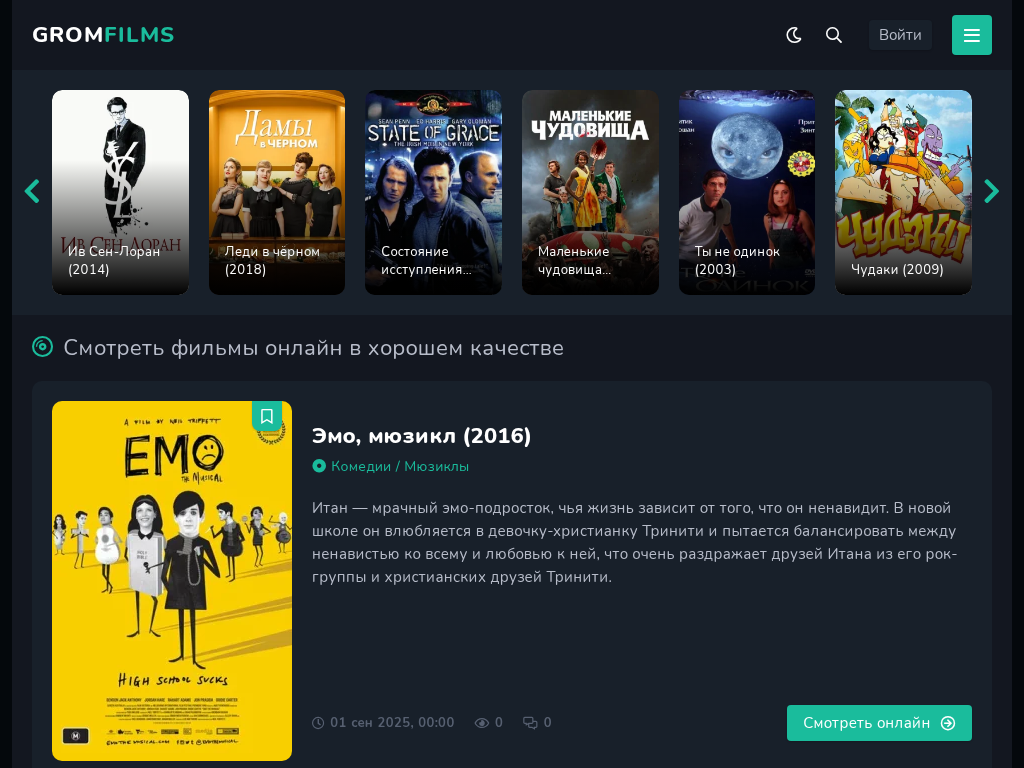Advance the carousel with the right arrow

coord(991,191)
